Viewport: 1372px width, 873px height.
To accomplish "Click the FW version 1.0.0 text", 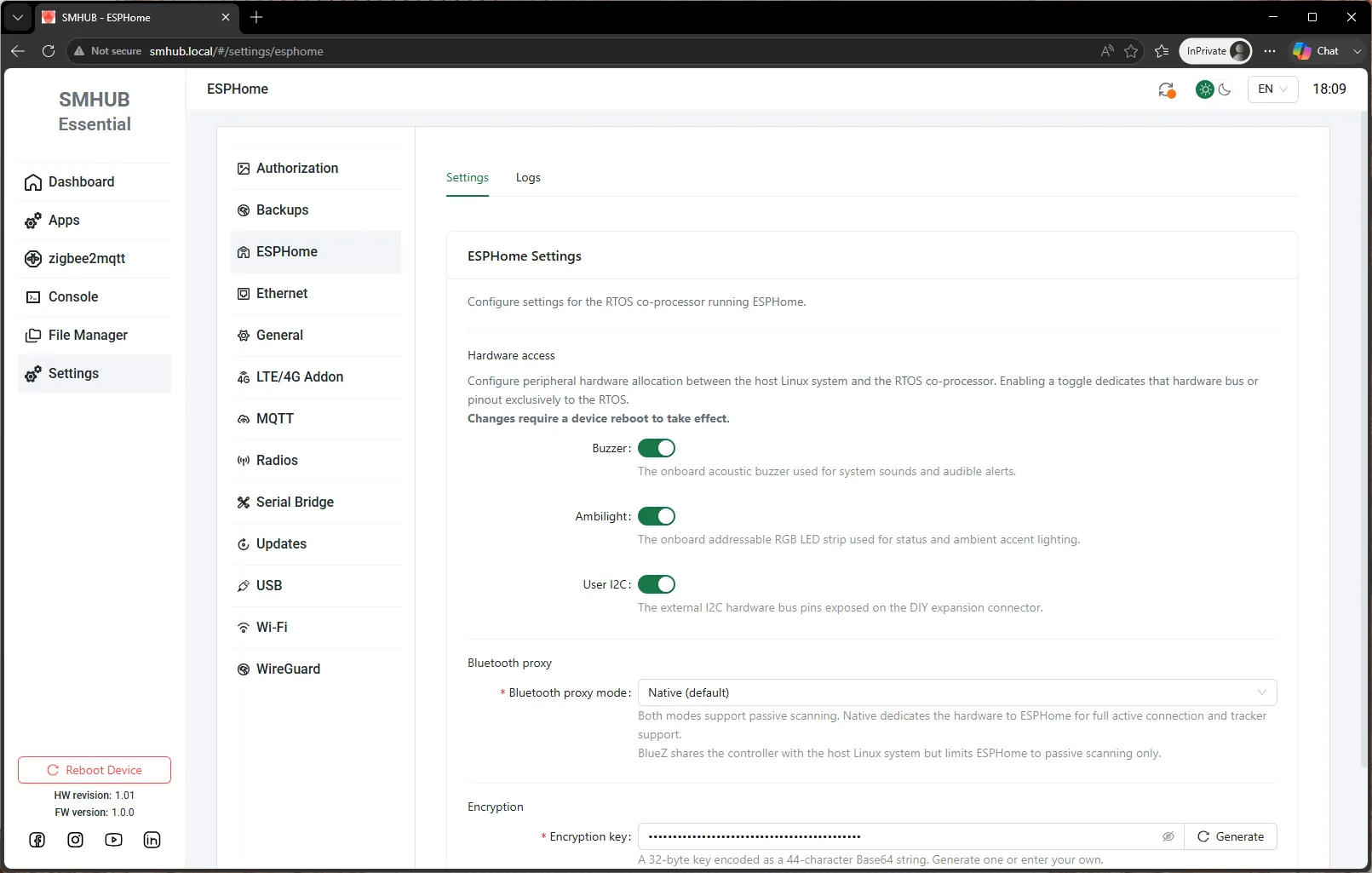I will click(x=95, y=813).
